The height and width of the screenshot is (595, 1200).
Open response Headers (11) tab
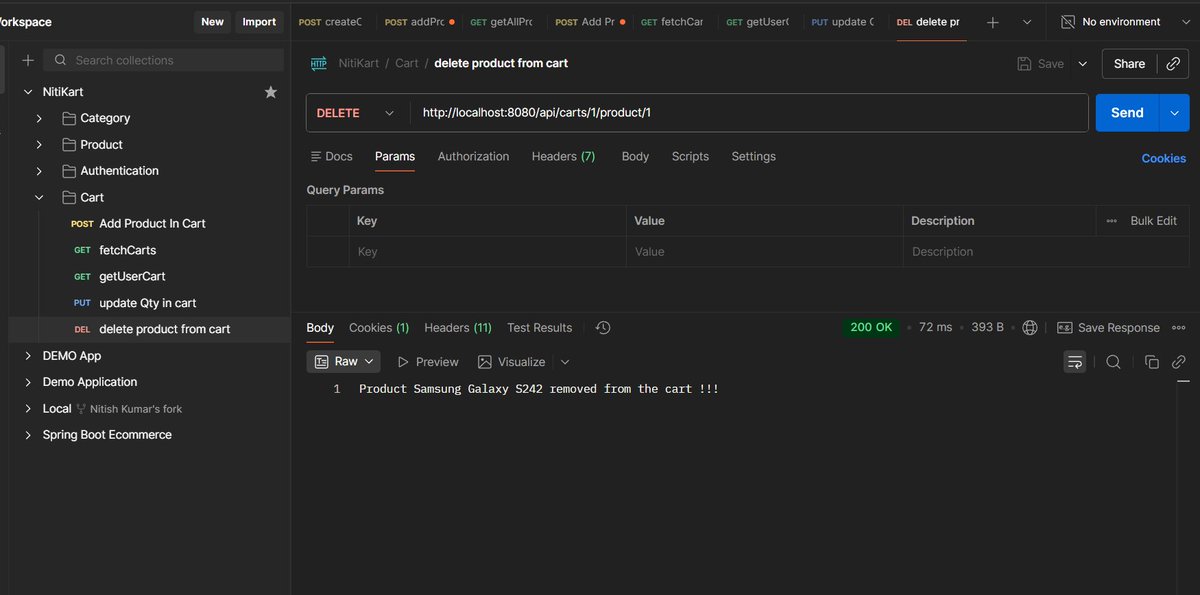tap(458, 328)
